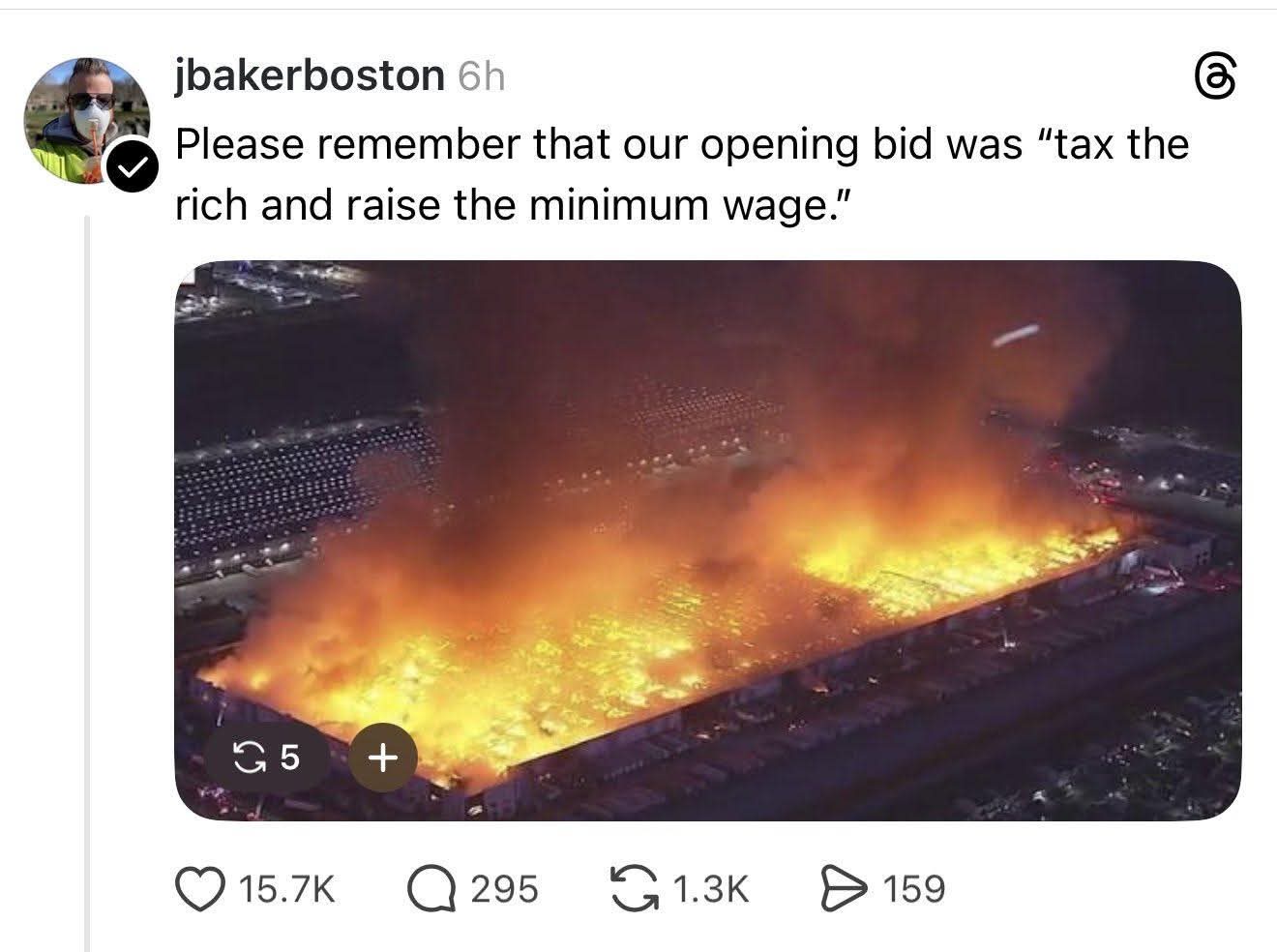The width and height of the screenshot is (1277, 952).
Task: View the 159 shares count
Action: click(913, 889)
